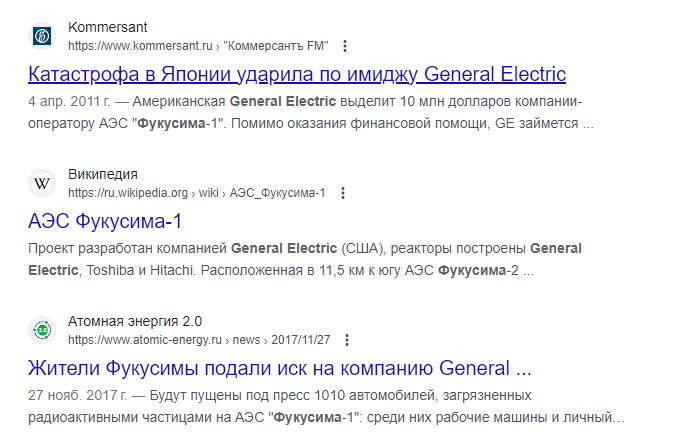Click the 27 нояб. 2017 г. date in the snippet
The image size is (695, 446).
click(x=78, y=395)
